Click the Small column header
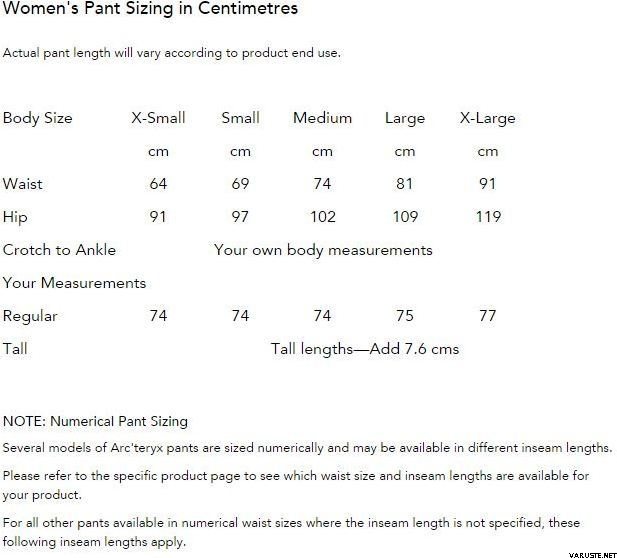 pyautogui.click(x=240, y=118)
